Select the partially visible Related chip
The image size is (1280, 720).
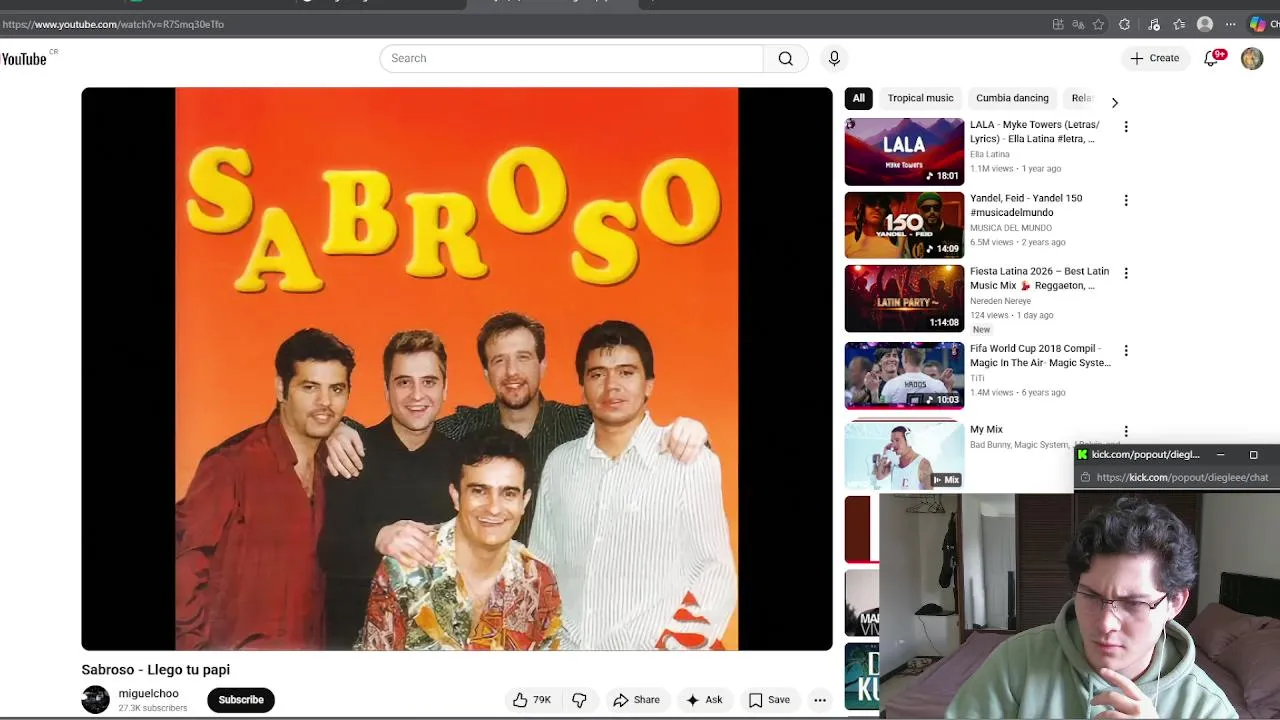click(1081, 98)
